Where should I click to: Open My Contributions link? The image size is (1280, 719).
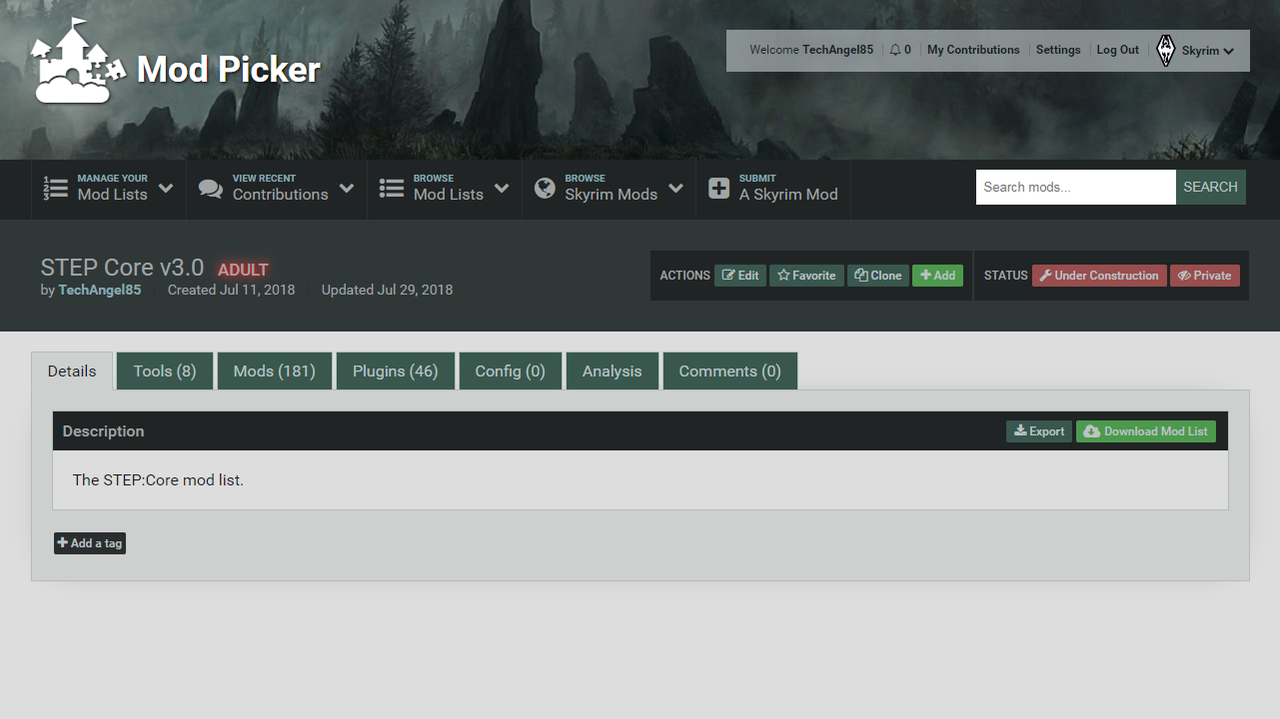tap(973, 50)
